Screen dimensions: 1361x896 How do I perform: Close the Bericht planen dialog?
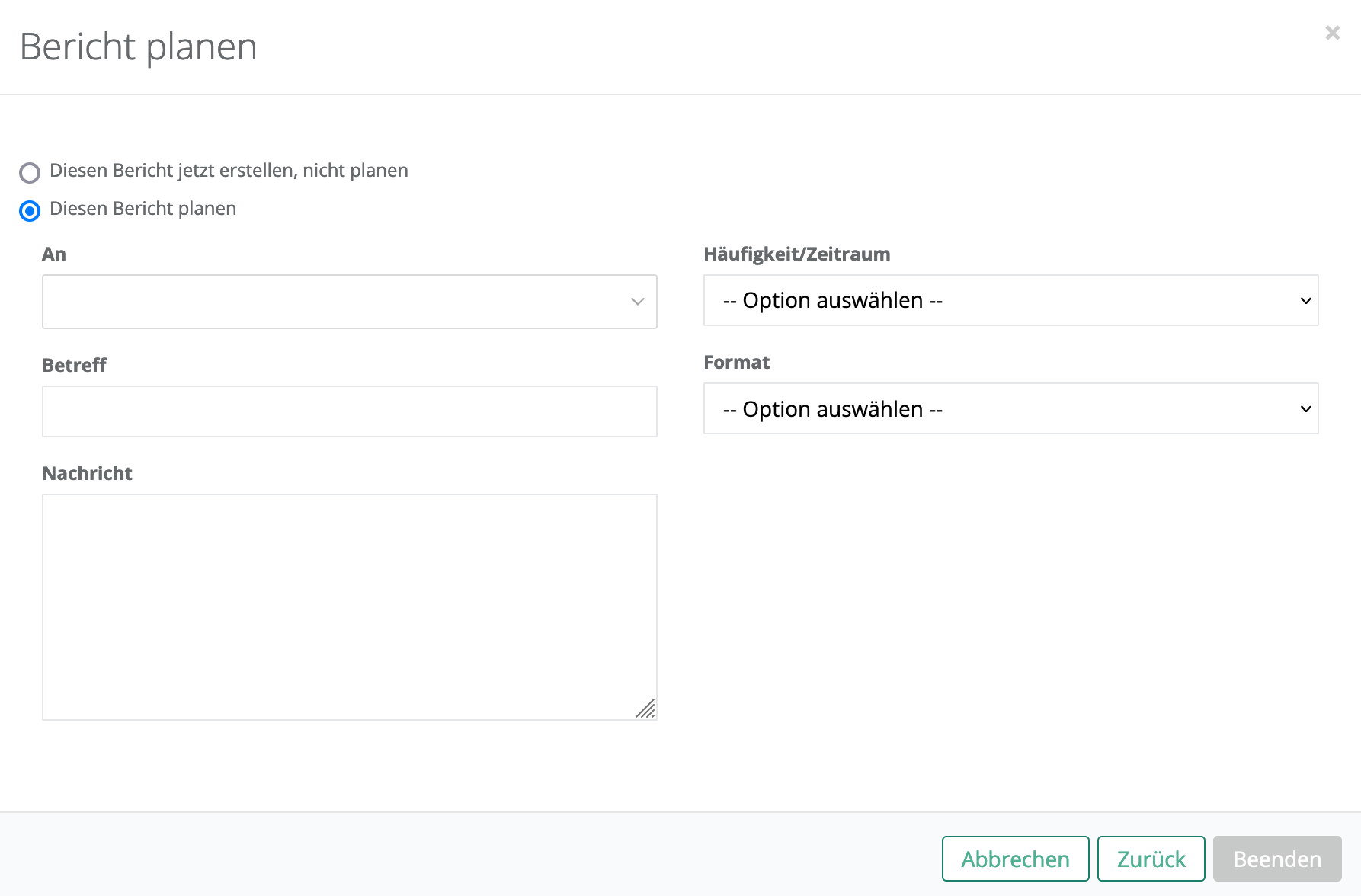1332,33
